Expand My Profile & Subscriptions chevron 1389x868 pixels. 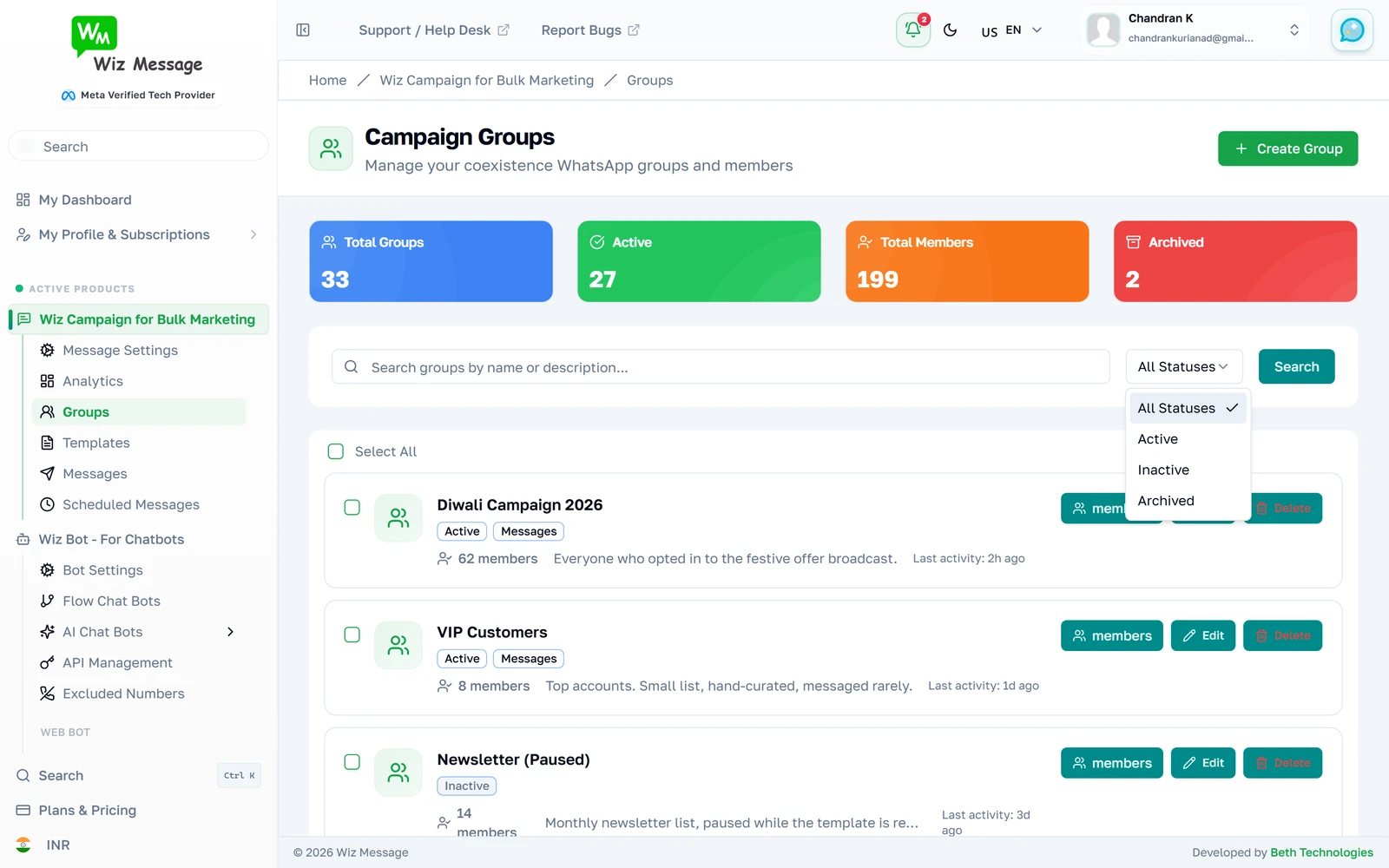point(253,234)
